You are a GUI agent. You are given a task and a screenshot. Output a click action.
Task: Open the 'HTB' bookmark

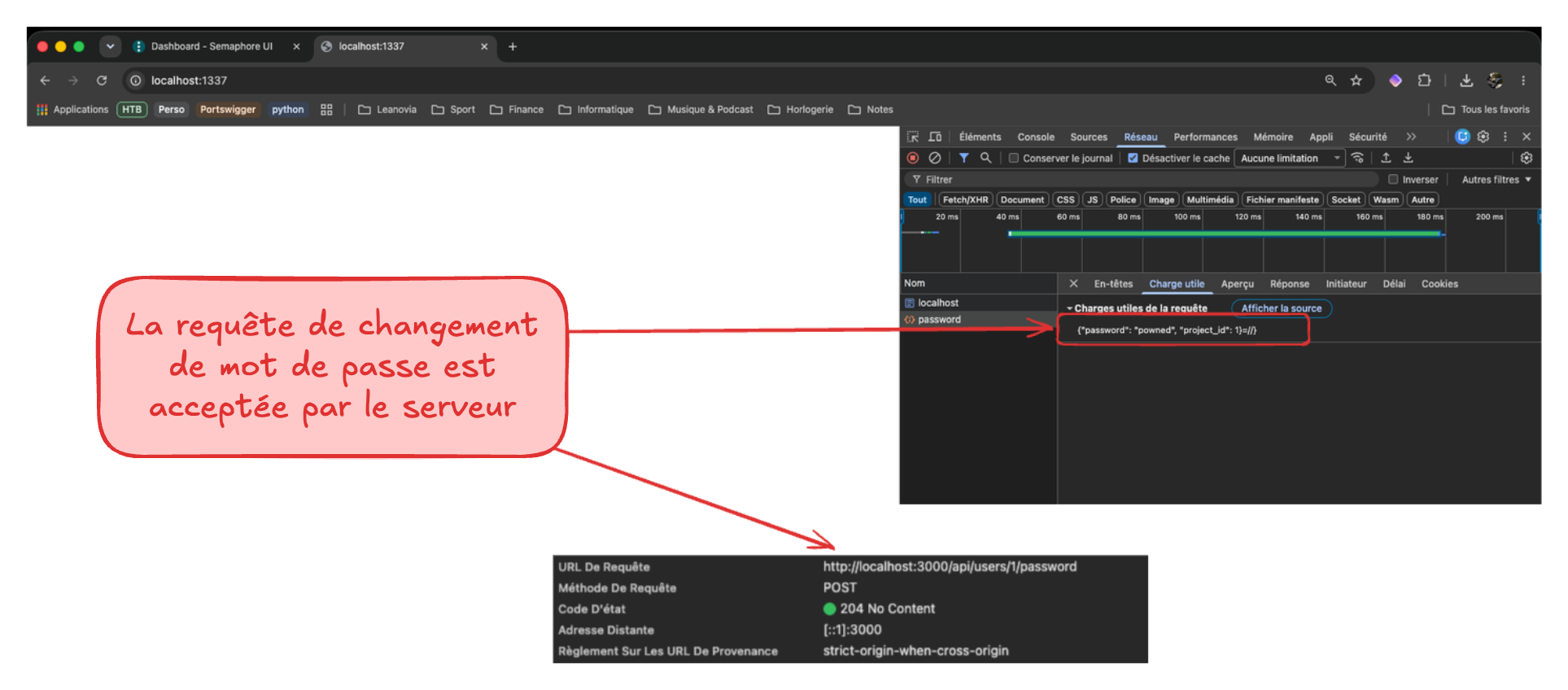point(132,110)
